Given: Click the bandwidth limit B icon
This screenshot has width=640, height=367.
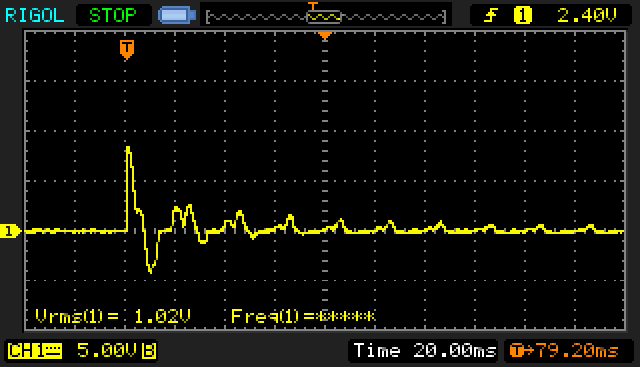Looking at the screenshot, I should (149, 351).
